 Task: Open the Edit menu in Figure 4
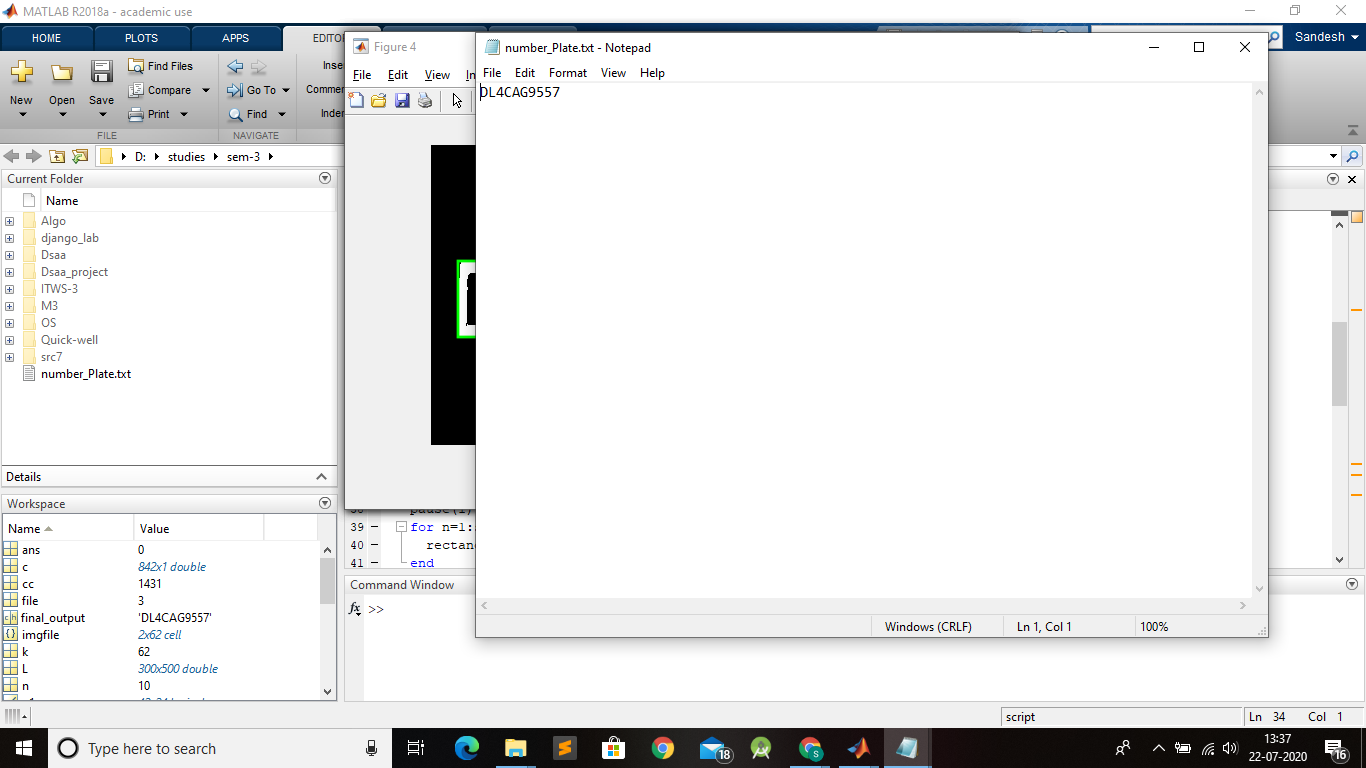398,75
